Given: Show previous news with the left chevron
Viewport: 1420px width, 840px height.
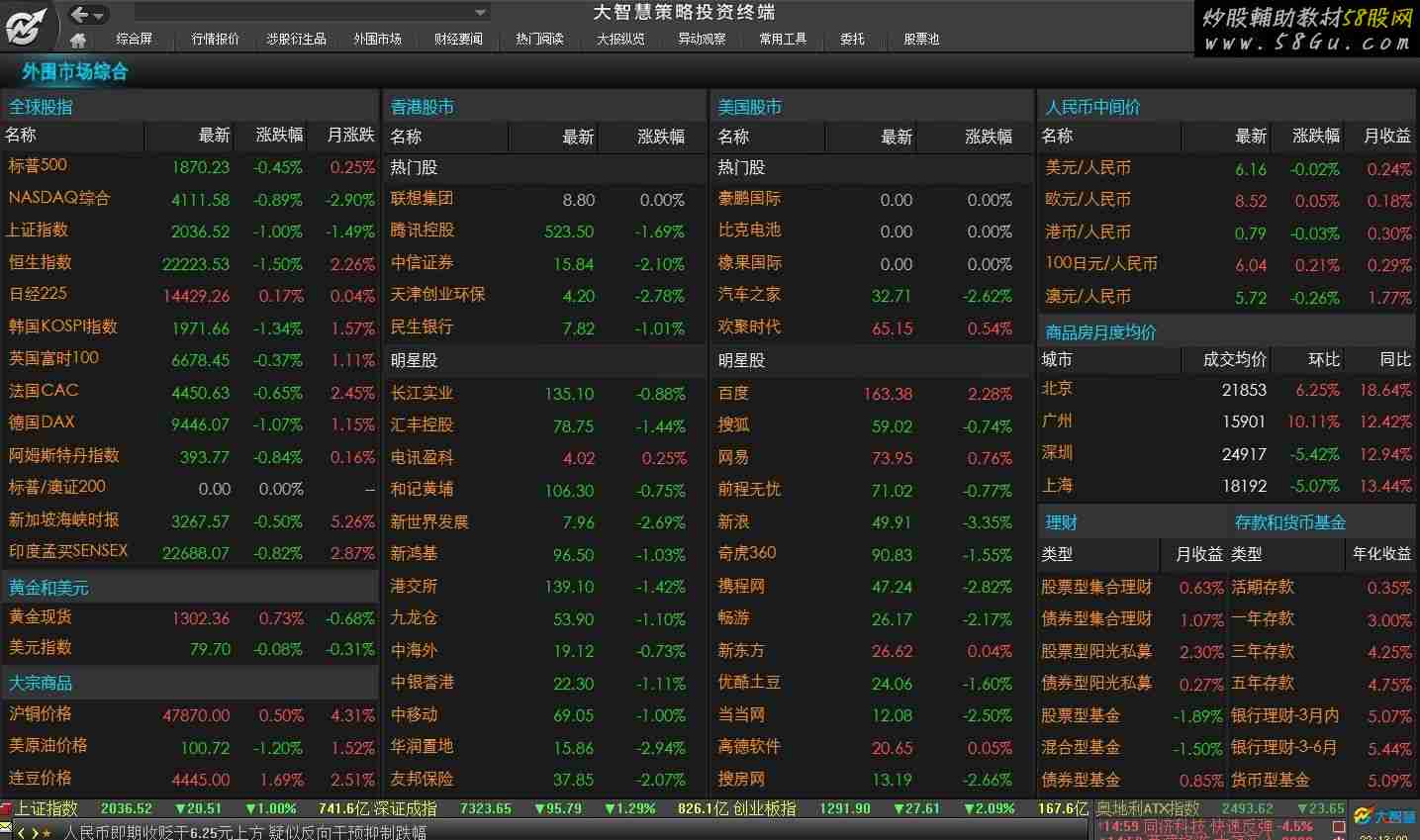Looking at the screenshot, I should 21,833.
